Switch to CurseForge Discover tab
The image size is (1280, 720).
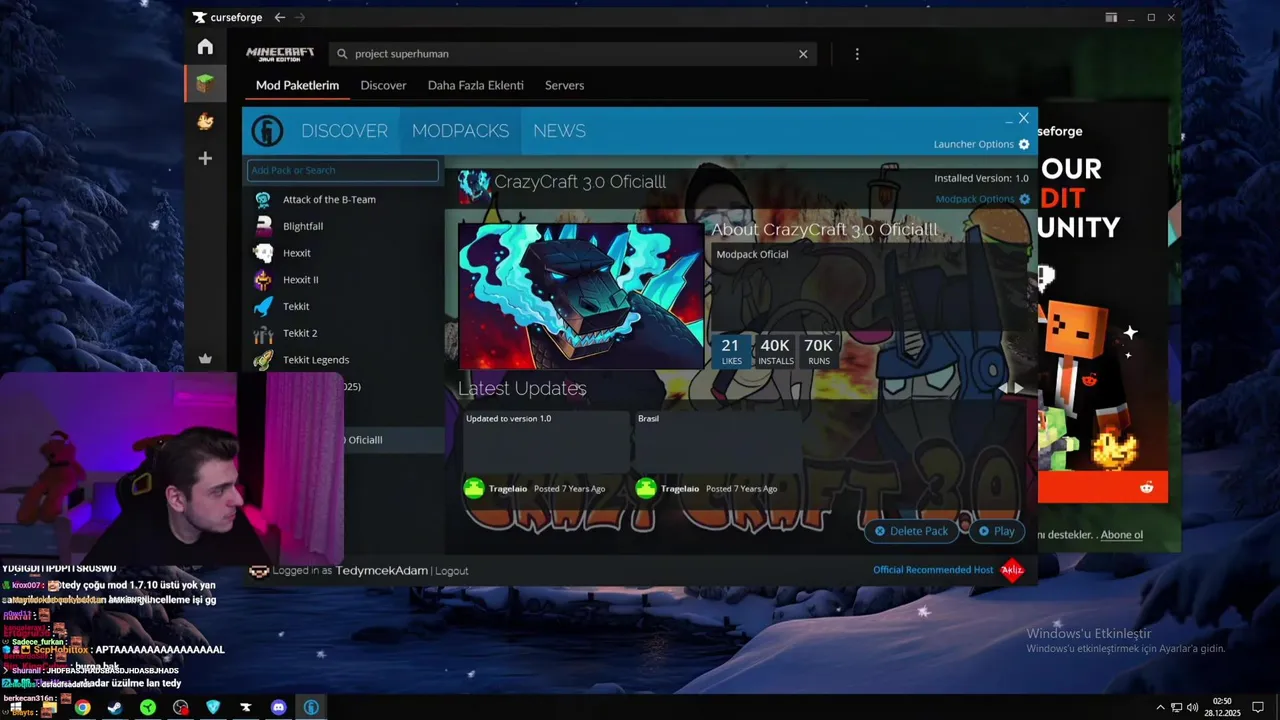pyautogui.click(x=383, y=85)
